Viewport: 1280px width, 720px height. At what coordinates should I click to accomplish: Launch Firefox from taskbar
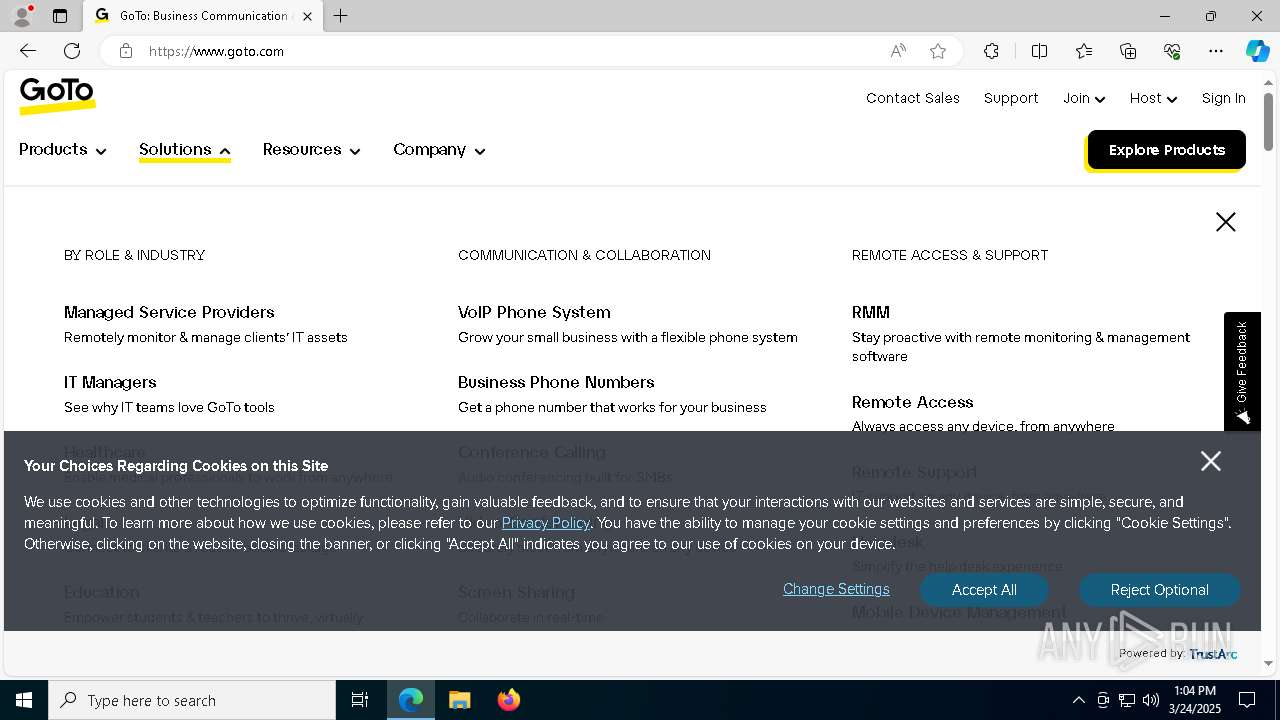pos(508,700)
